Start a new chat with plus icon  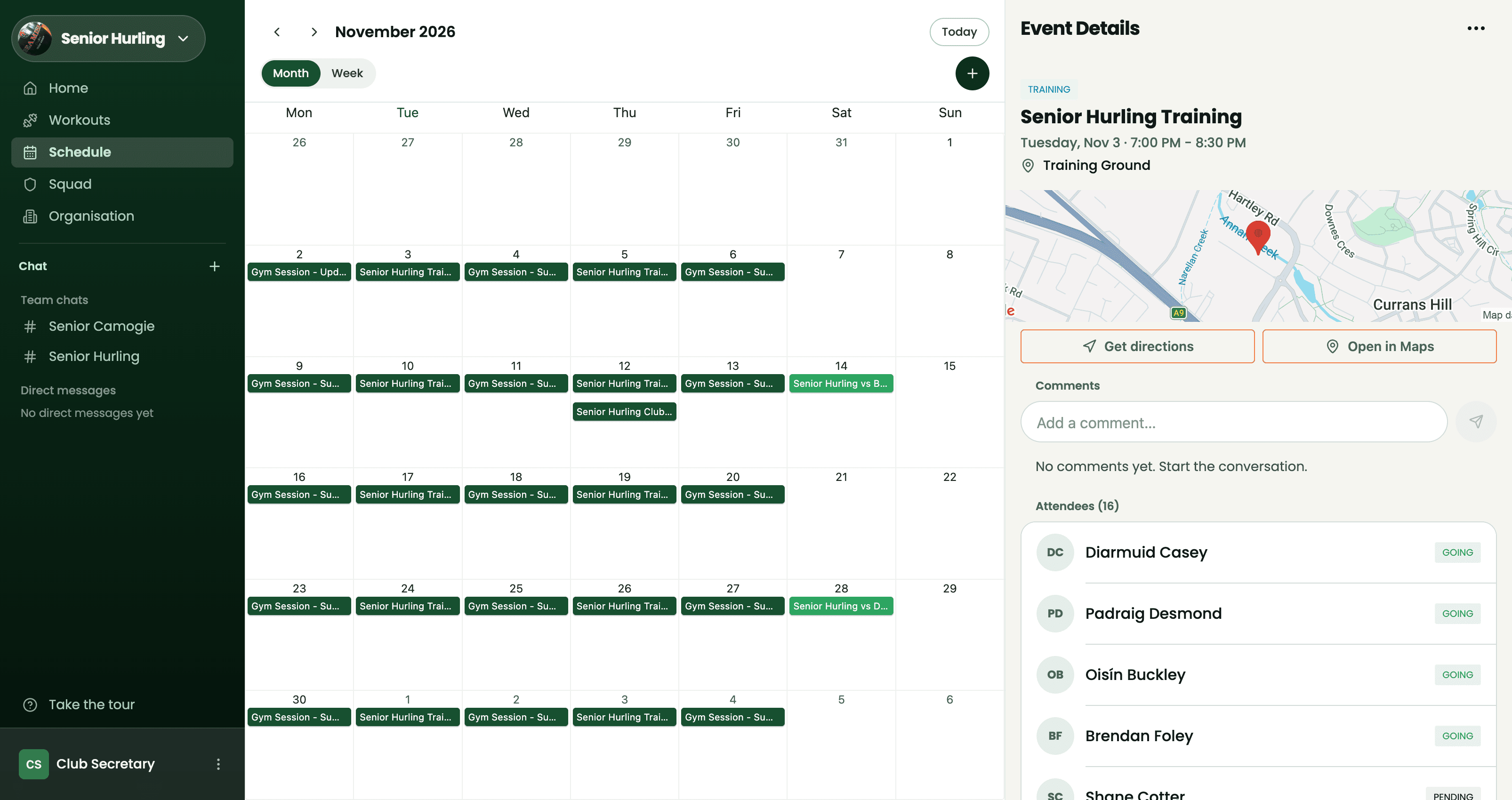click(215, 266)
